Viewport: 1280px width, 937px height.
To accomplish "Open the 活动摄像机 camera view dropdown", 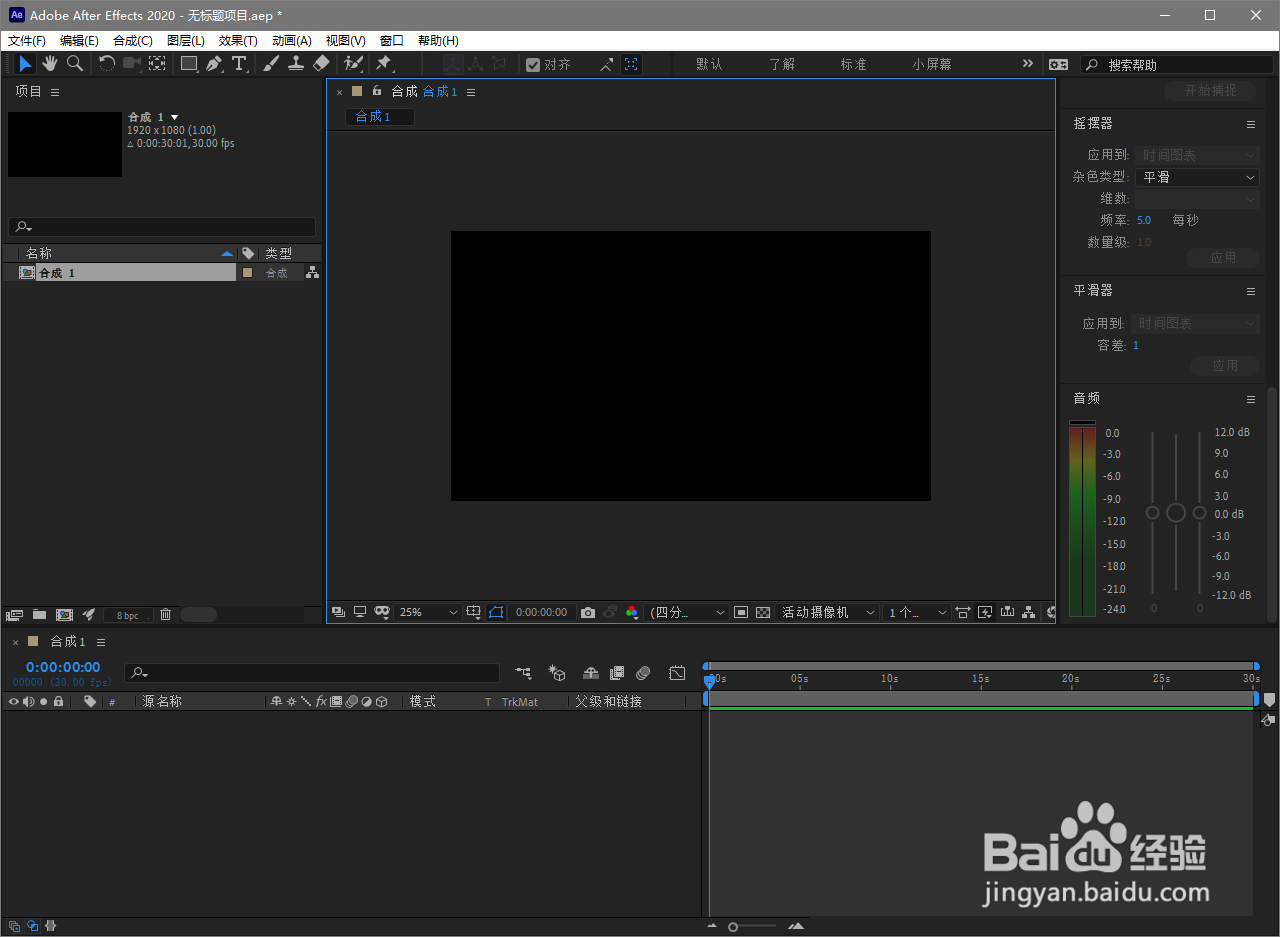I will pos(828,612).
